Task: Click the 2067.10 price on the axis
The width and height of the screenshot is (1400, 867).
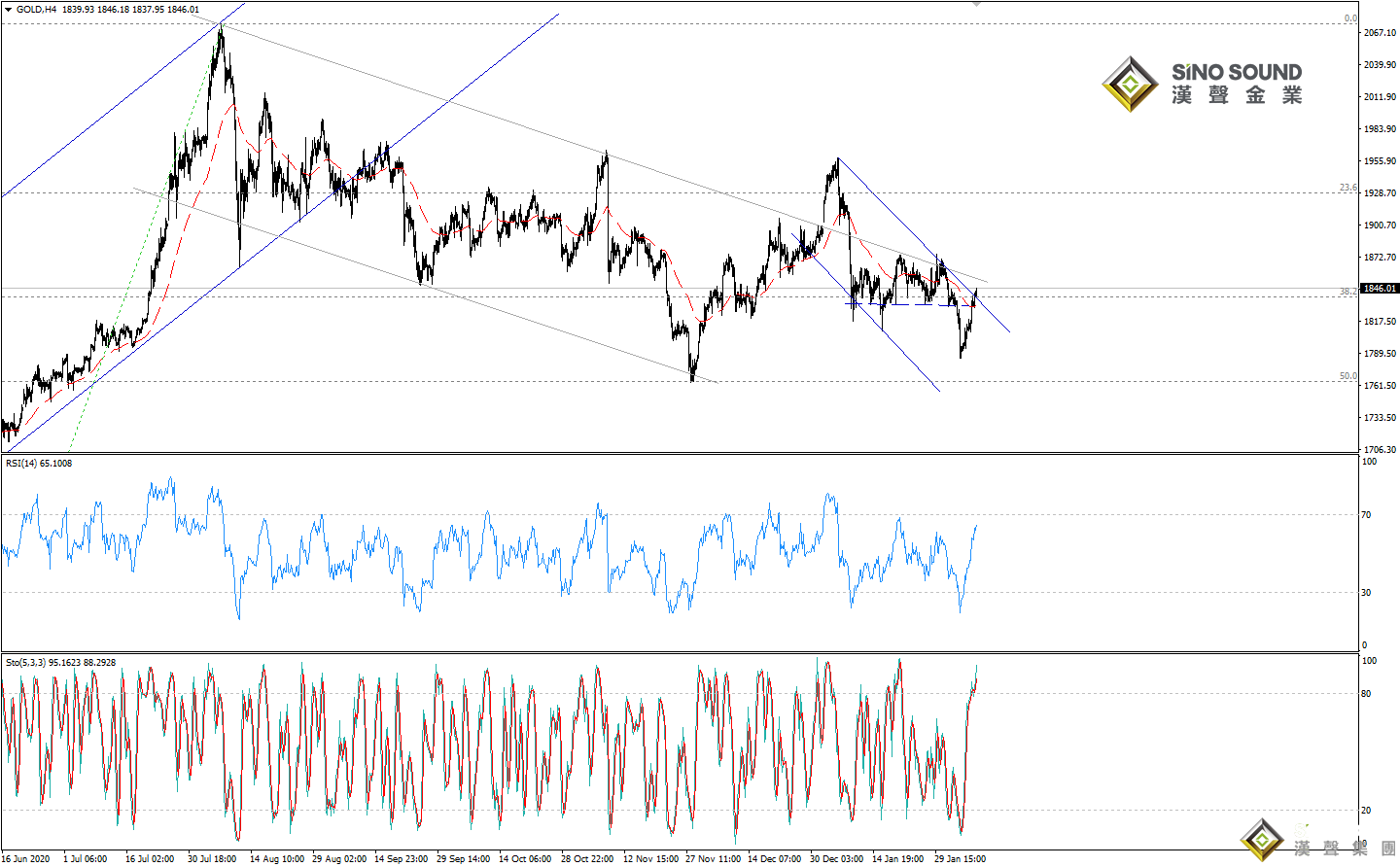Action: (x=1380, y=33)
